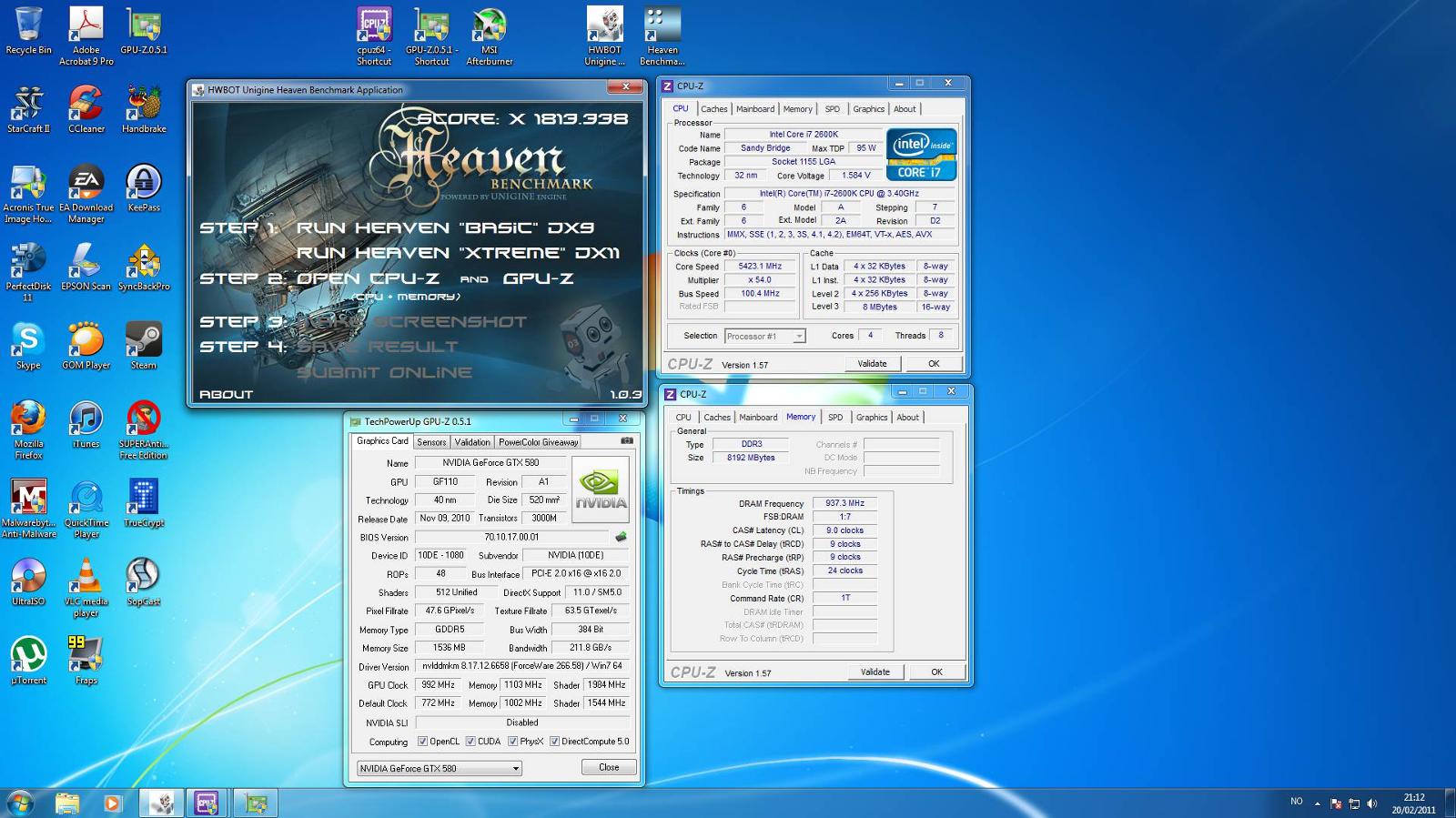Launch MSI Afterburner from desktop

490,35
